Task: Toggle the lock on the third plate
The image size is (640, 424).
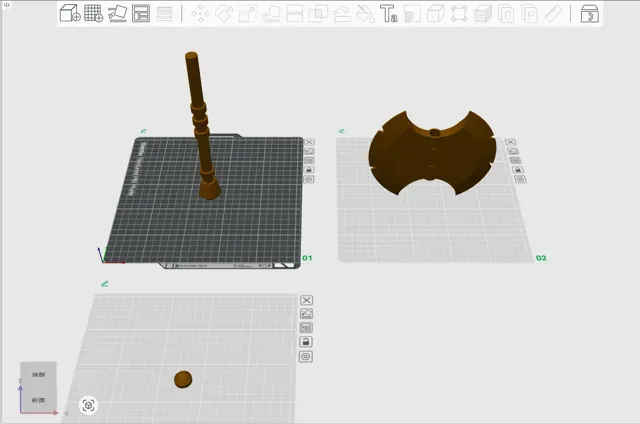Action: (x=306, y=342)
